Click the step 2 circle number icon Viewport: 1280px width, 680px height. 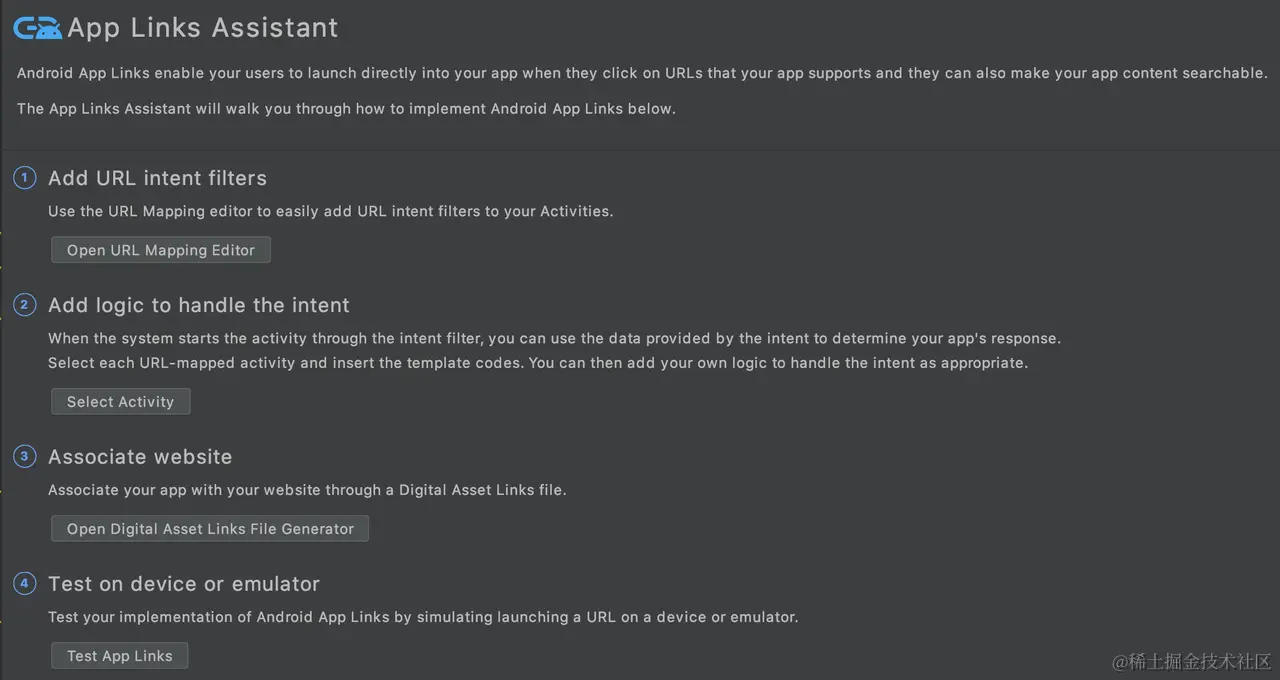click(x=24, y=305)
